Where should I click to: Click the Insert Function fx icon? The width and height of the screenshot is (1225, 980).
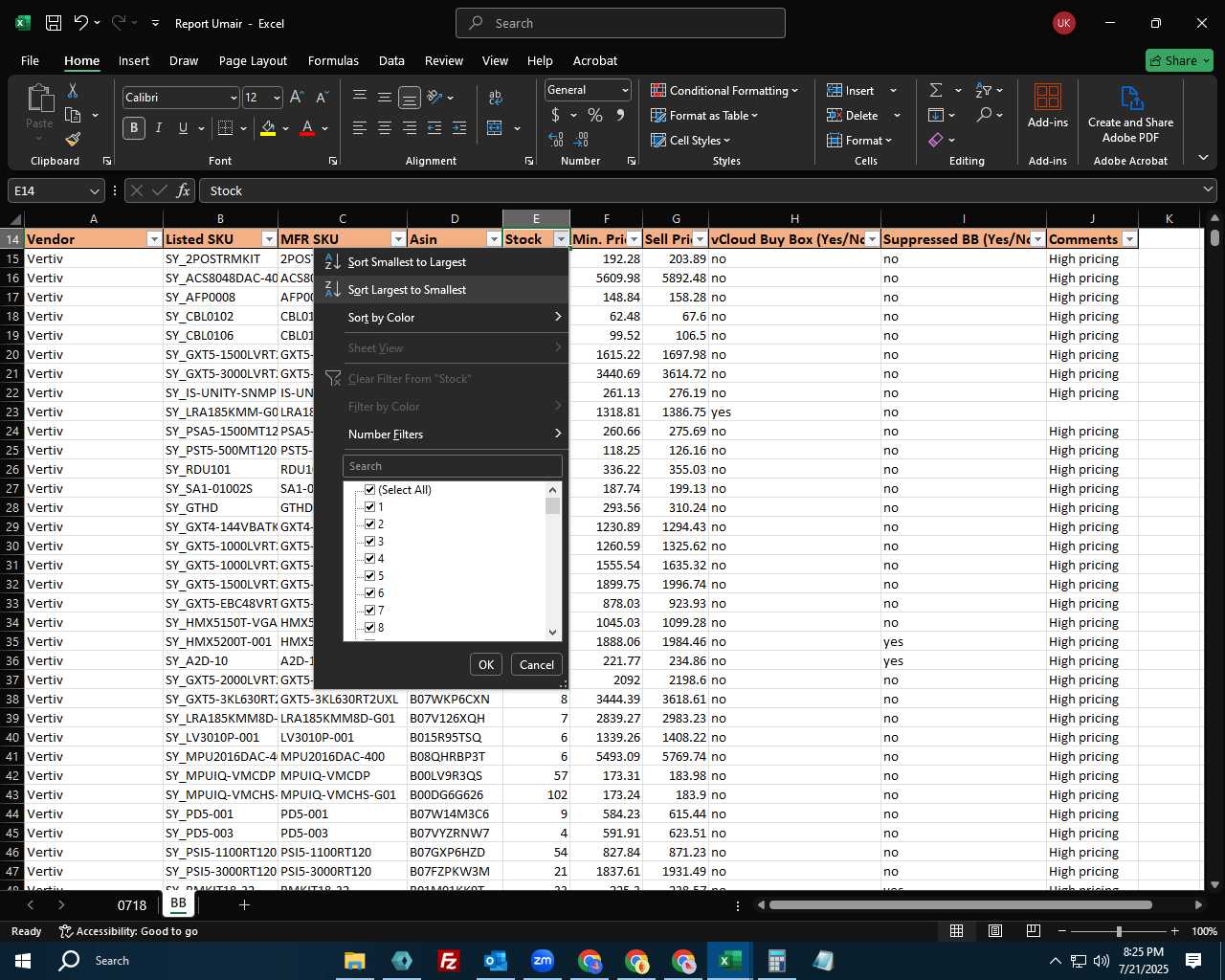pos(184,190)
